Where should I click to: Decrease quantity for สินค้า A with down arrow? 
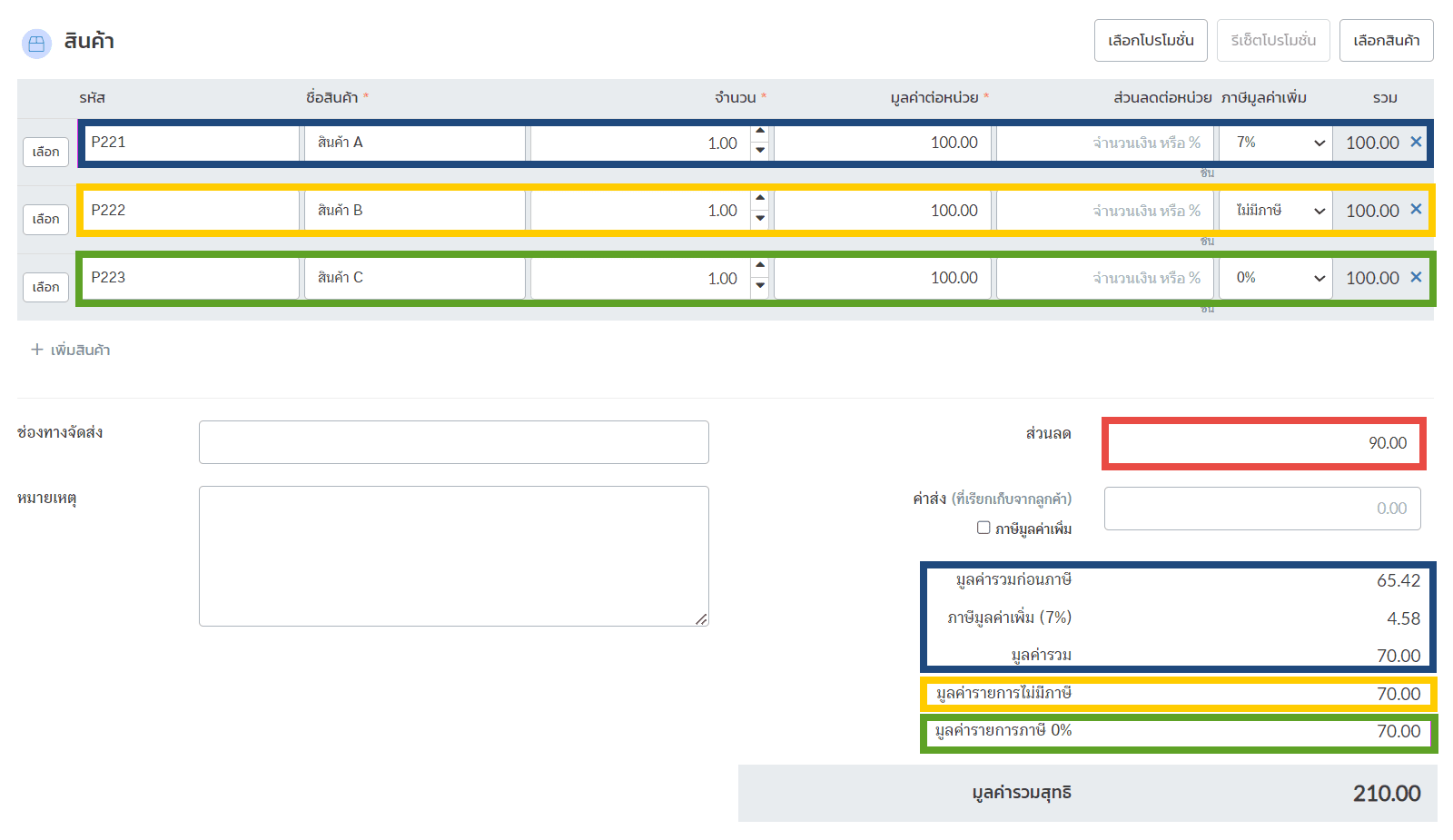[760, 151]
